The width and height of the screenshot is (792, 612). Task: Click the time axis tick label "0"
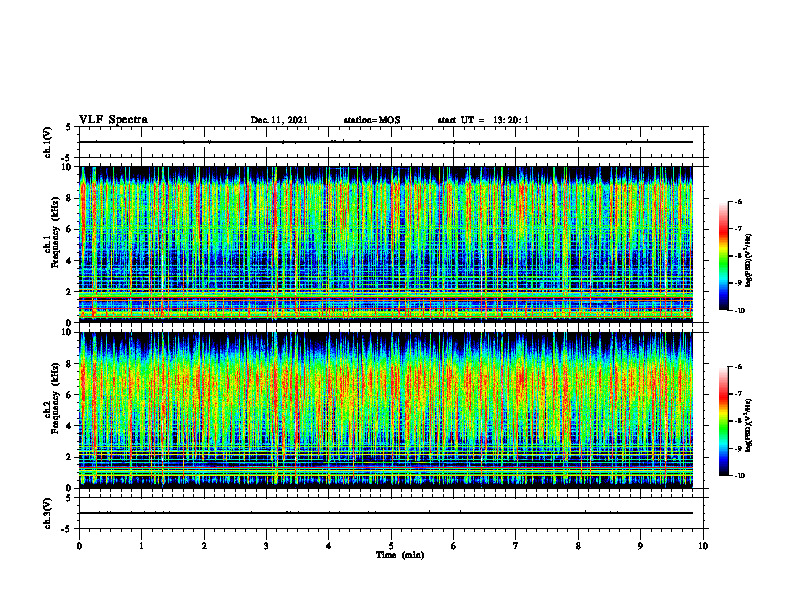pyautogui.click(x=79, y=546)
